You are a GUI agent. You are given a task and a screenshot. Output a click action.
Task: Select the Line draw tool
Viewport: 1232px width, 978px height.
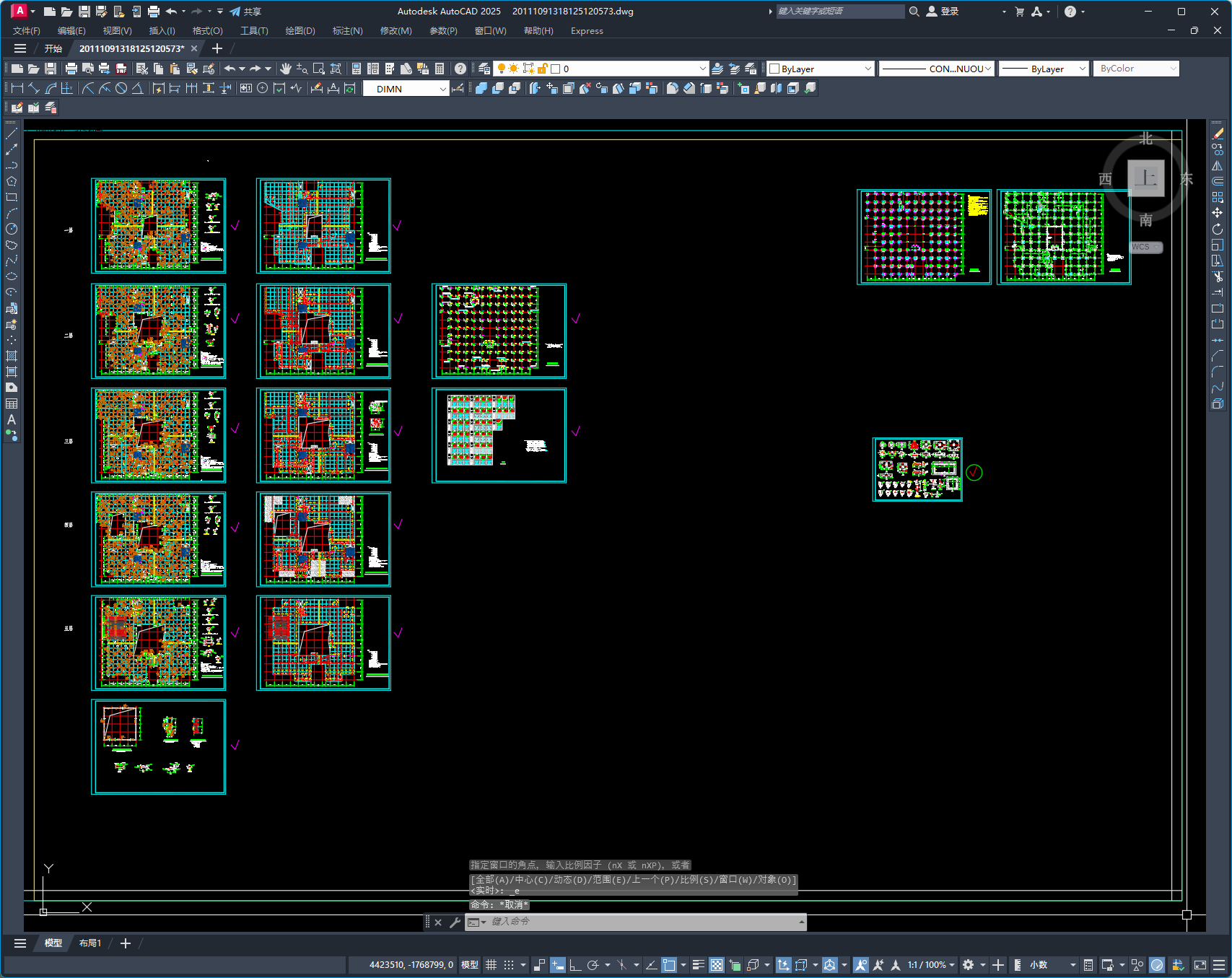(x=12, y=134)
